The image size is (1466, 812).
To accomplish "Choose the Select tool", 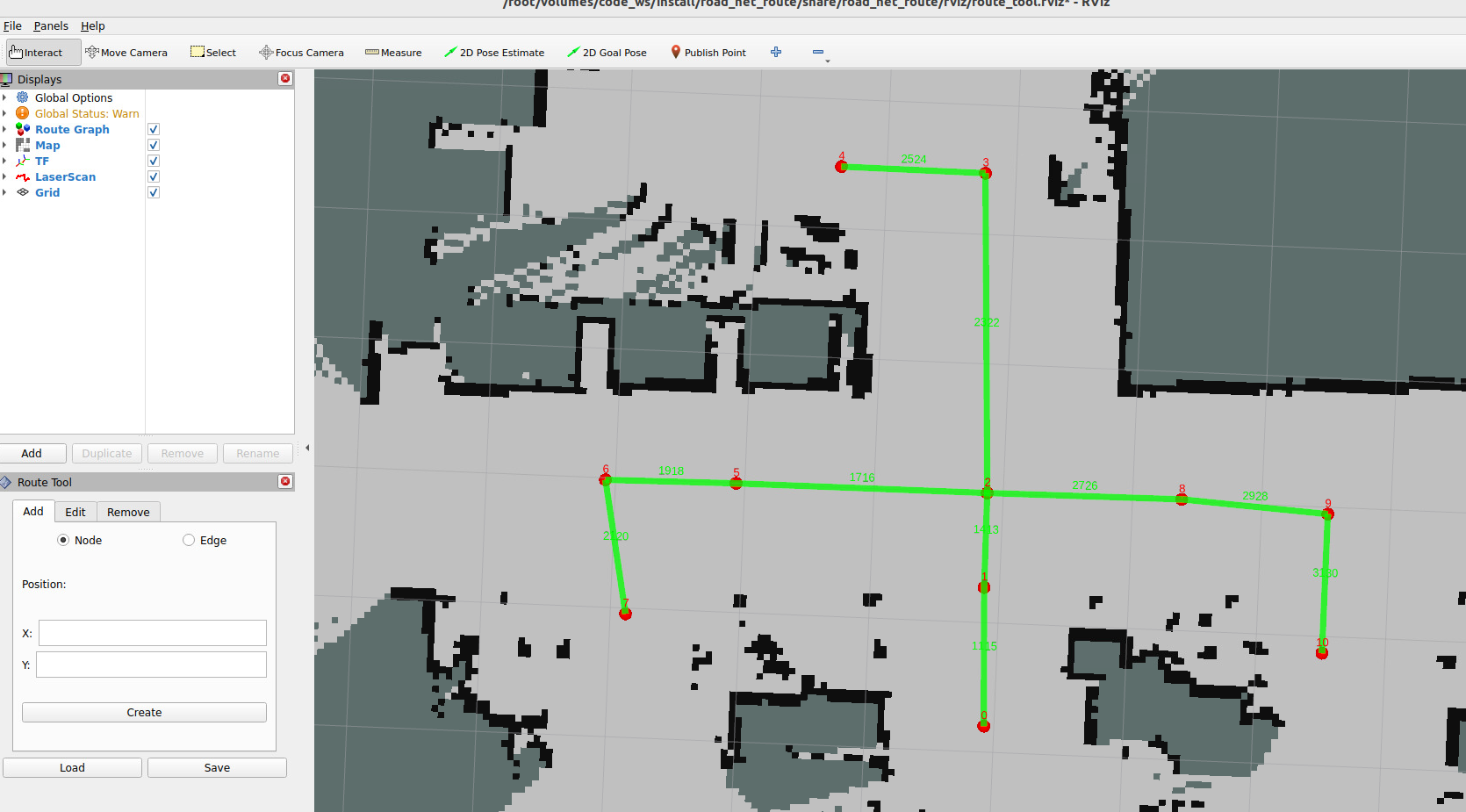I will (x=213, y=53).
